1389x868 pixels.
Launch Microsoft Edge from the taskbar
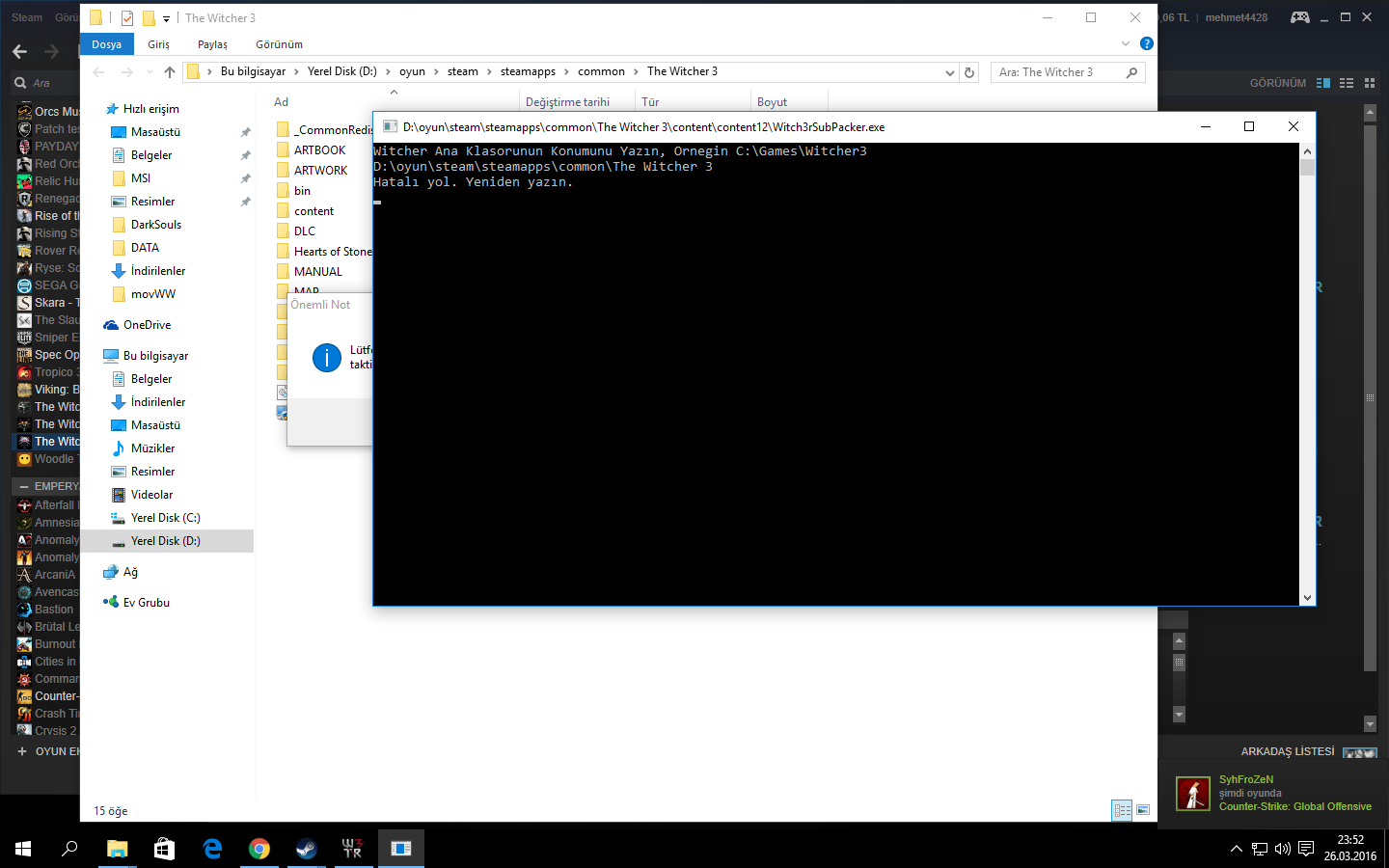212,849
